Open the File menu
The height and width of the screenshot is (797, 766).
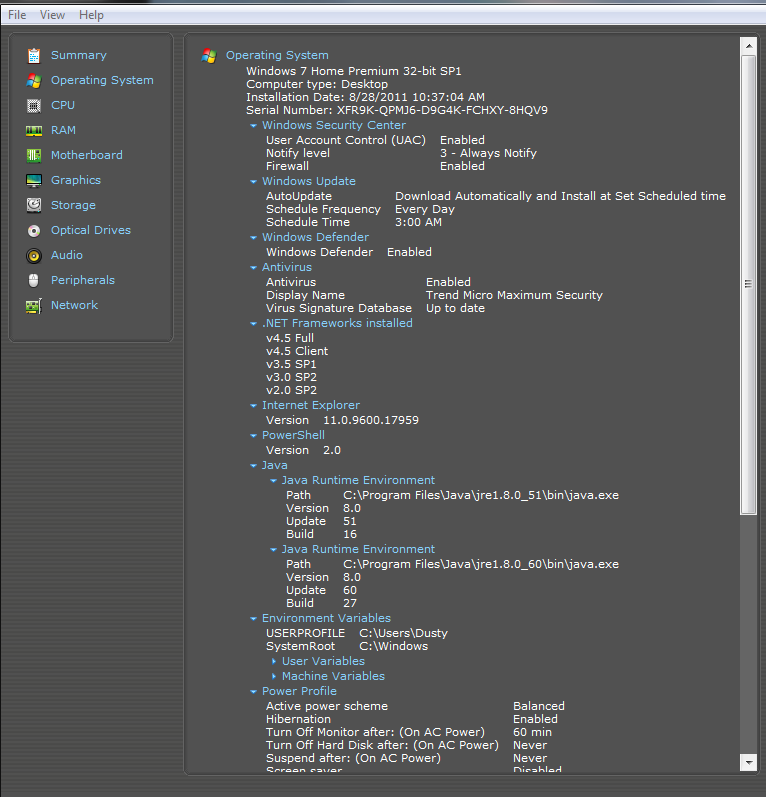coord(17,15)
